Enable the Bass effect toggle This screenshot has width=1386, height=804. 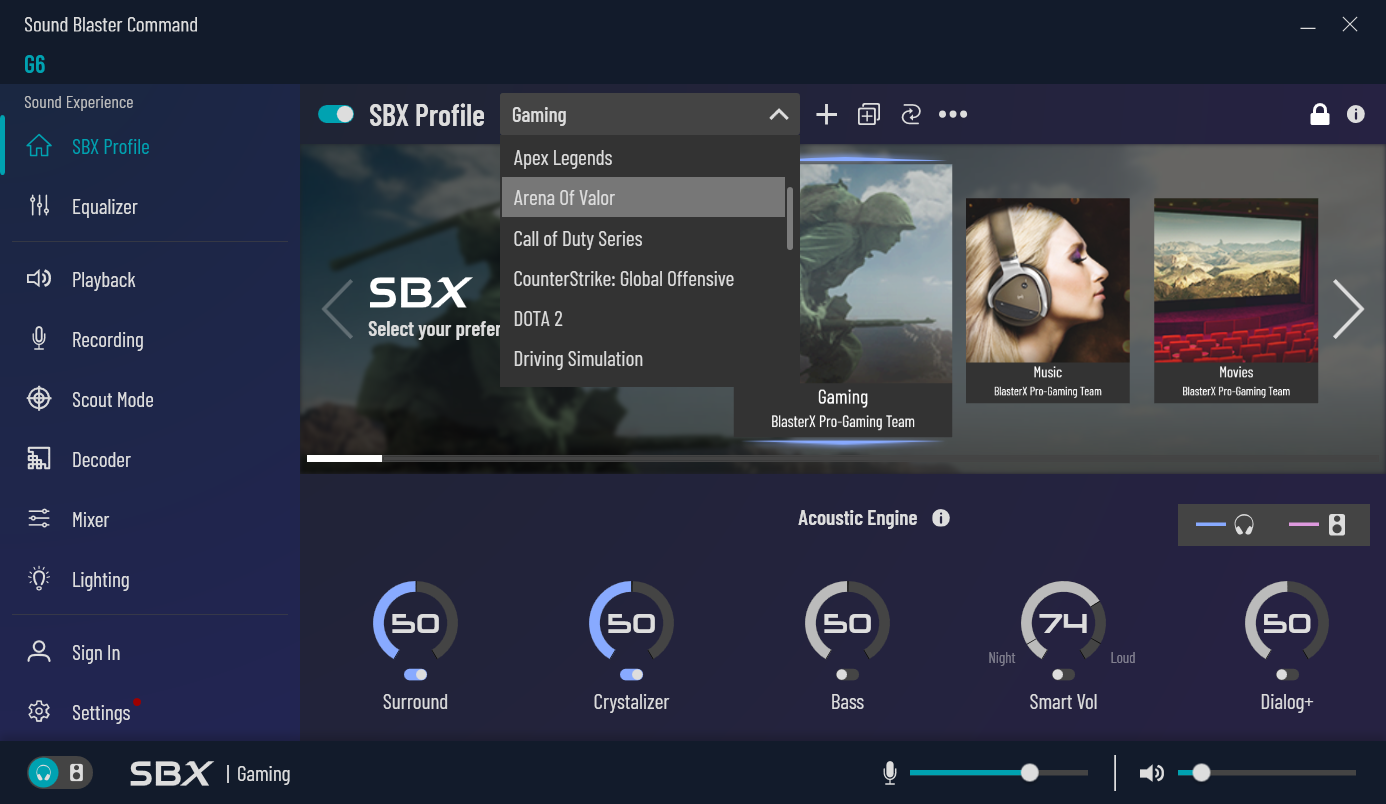tap(847, 675)
